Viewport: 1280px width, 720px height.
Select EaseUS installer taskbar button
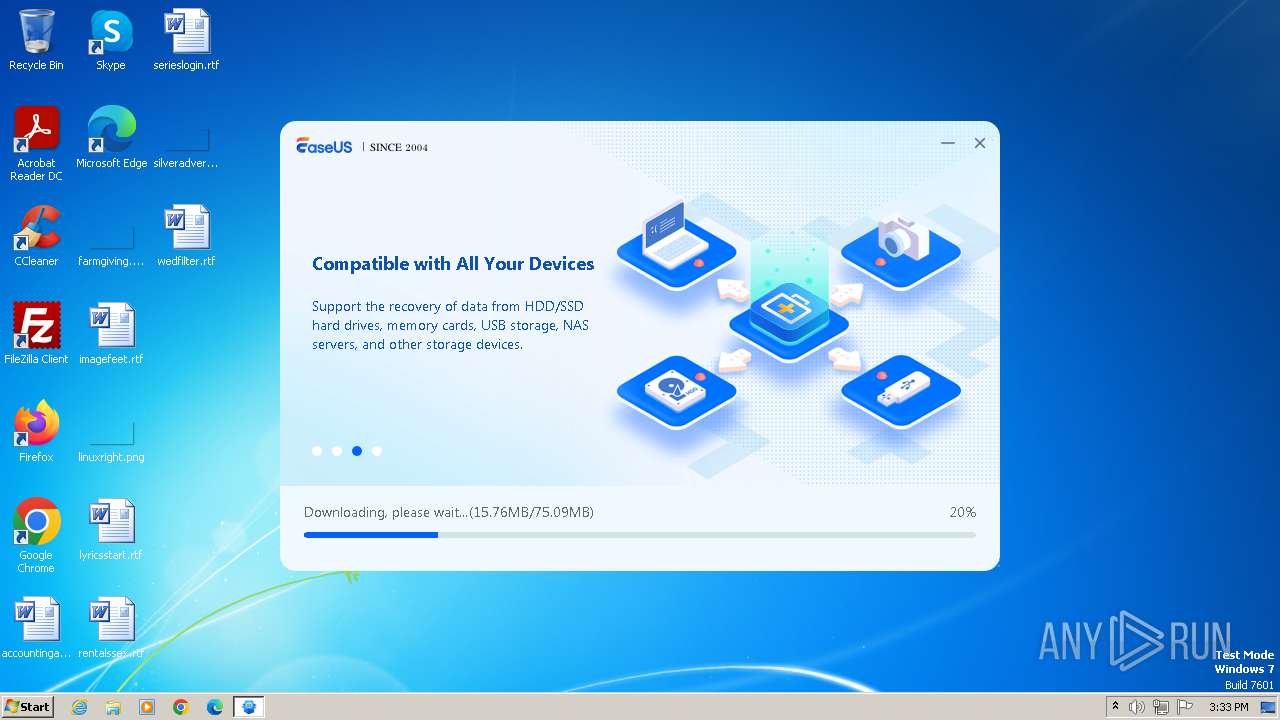coord(249,707)
